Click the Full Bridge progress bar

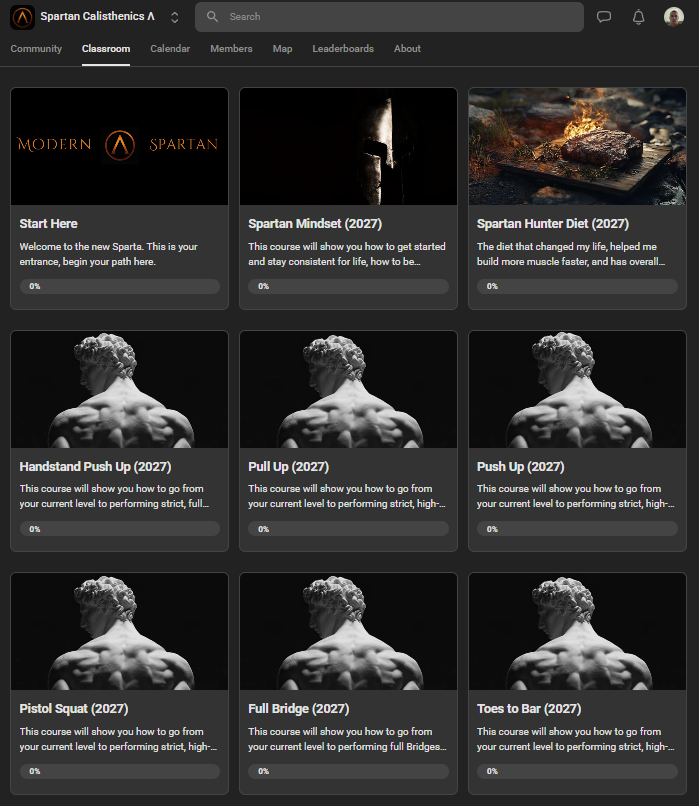click(348, 771)
